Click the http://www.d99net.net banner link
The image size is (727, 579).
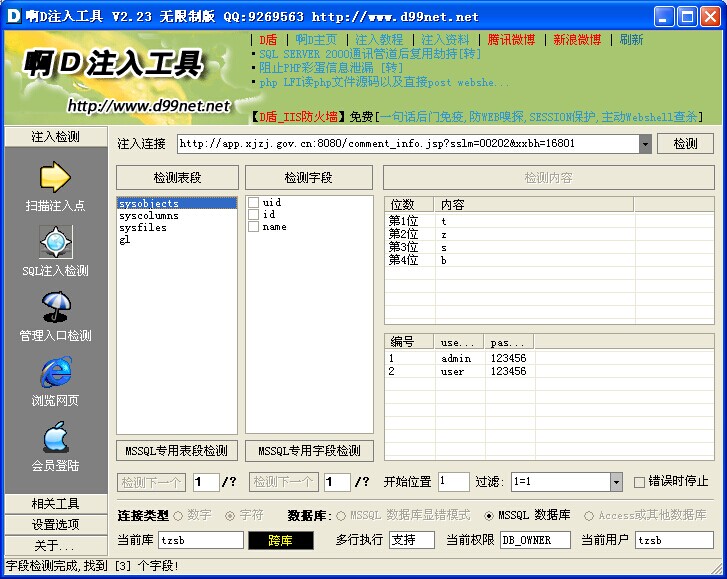click(x=148, y=106)
